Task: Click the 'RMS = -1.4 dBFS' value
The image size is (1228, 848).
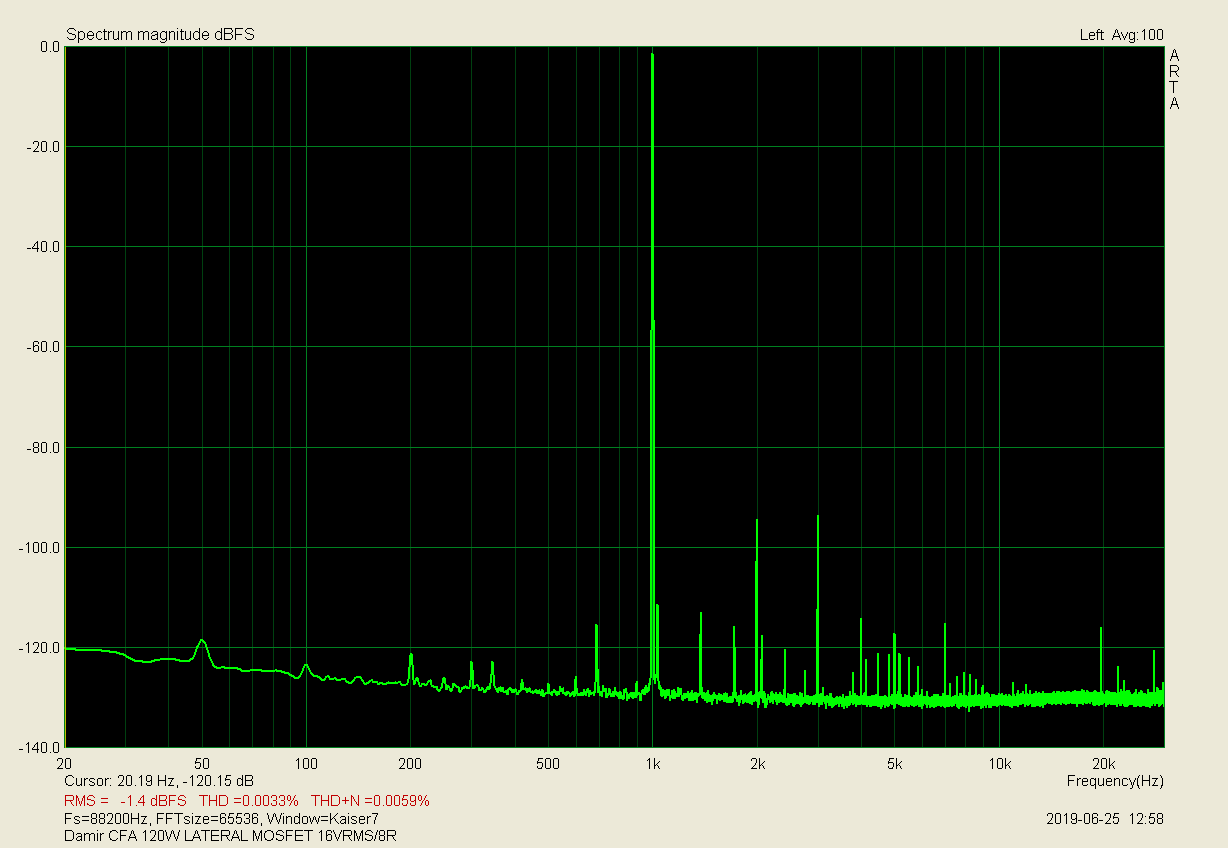Action: click(125, 801)
